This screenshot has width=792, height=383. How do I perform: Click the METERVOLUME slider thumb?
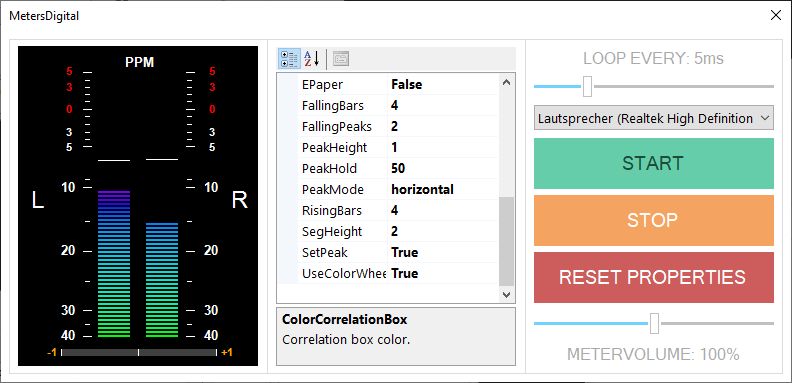pos(654,323)
